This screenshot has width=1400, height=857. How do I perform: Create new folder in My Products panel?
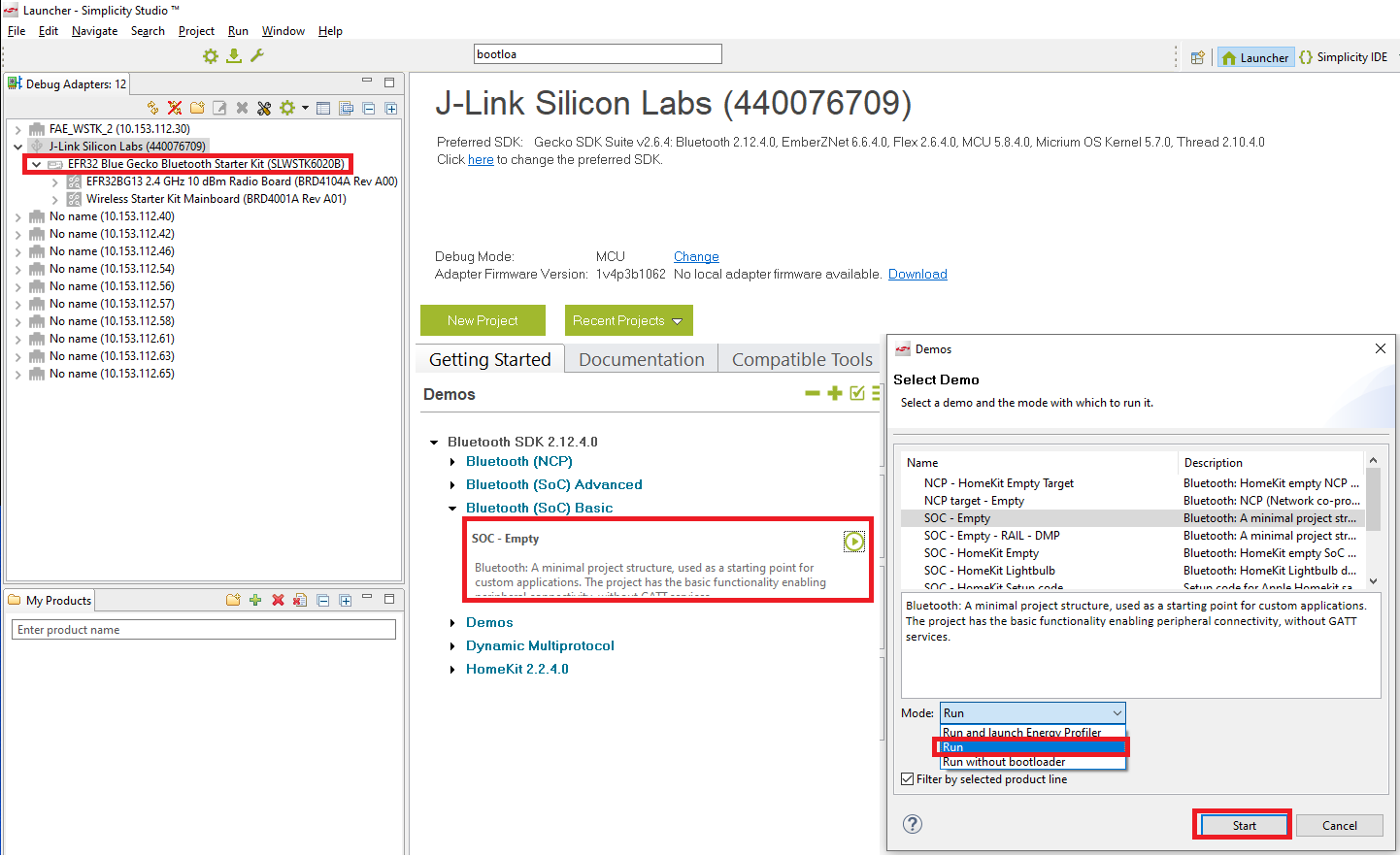(233, 600)
